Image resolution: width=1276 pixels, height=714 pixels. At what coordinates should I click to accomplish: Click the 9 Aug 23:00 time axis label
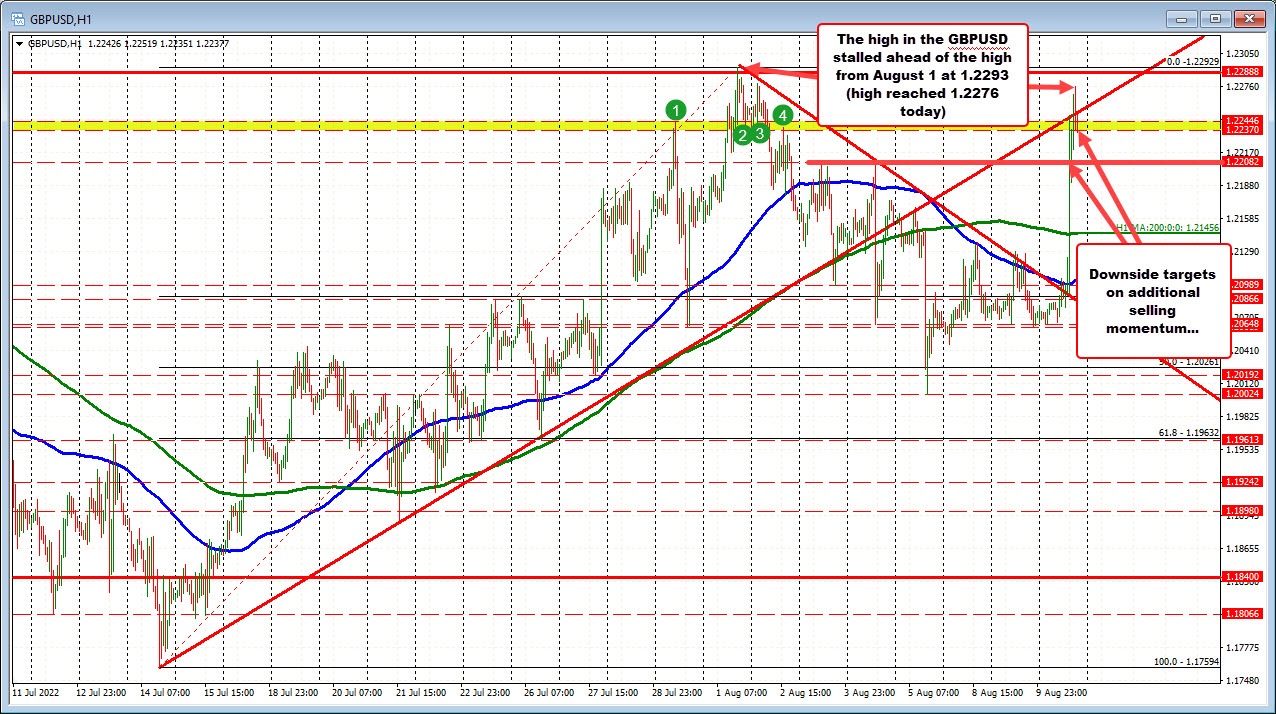pos(1061,691)
